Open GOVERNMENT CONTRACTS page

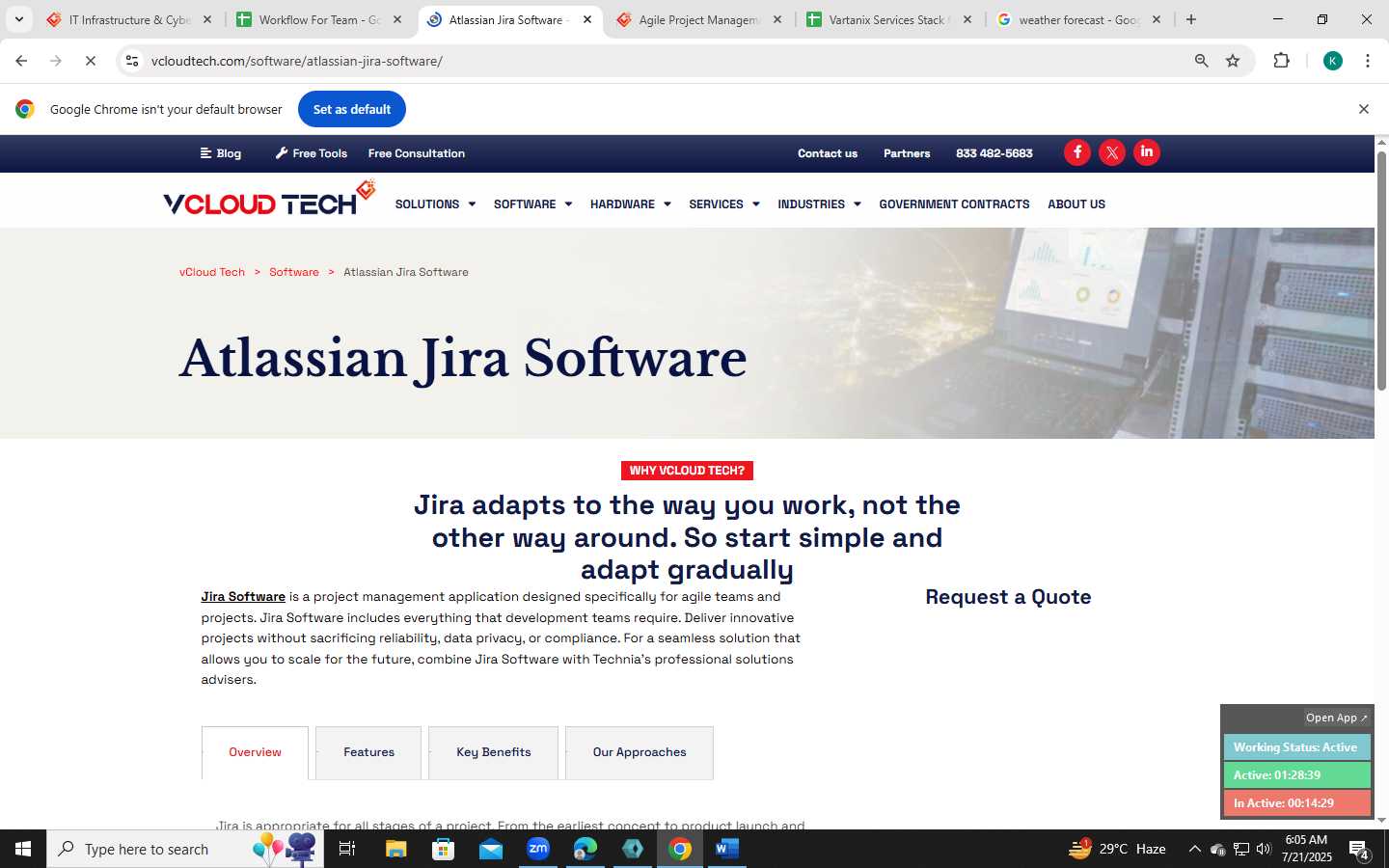(x=954, y=204)
